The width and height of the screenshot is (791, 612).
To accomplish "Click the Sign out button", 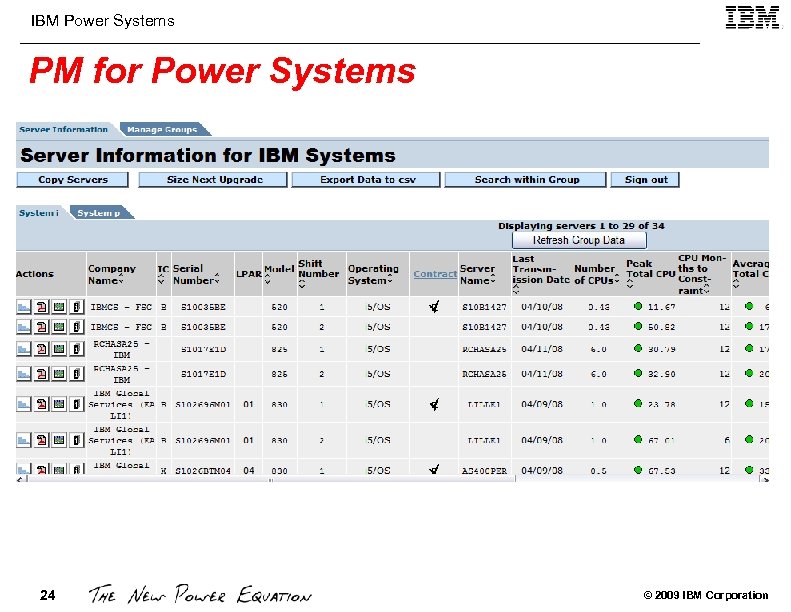I will [645, 180].
